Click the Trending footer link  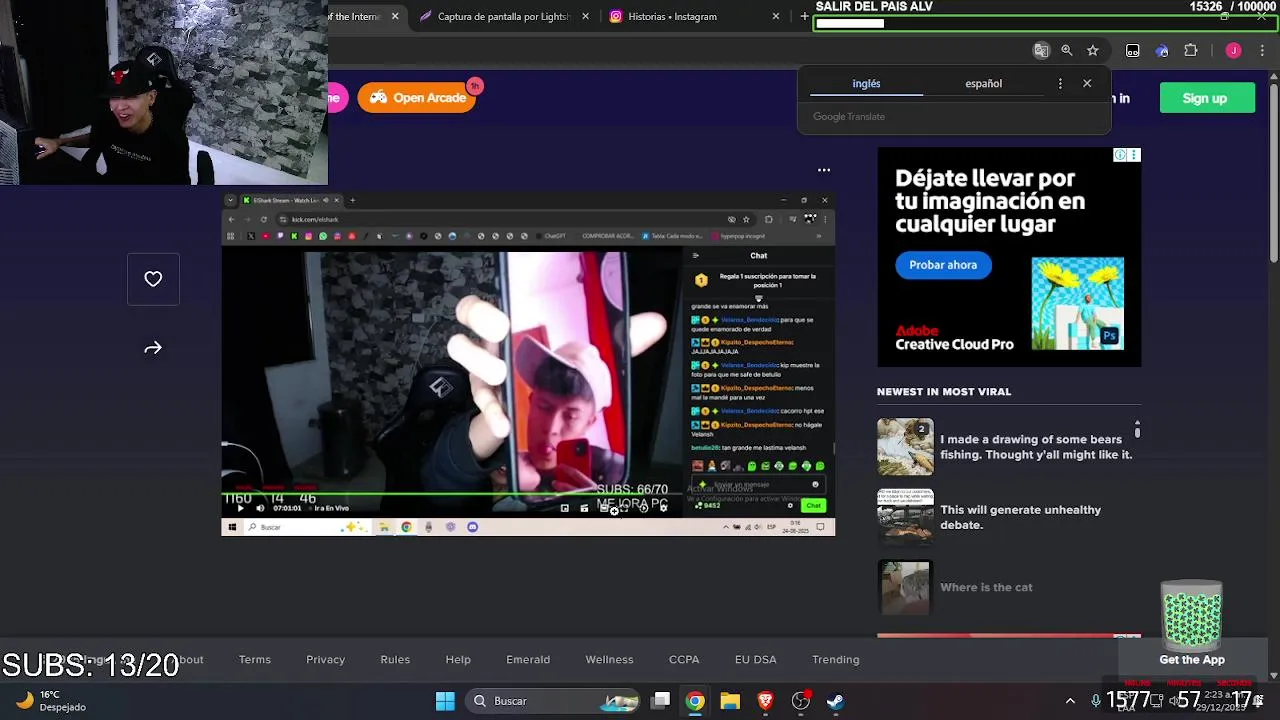click(x=836, y=660)
